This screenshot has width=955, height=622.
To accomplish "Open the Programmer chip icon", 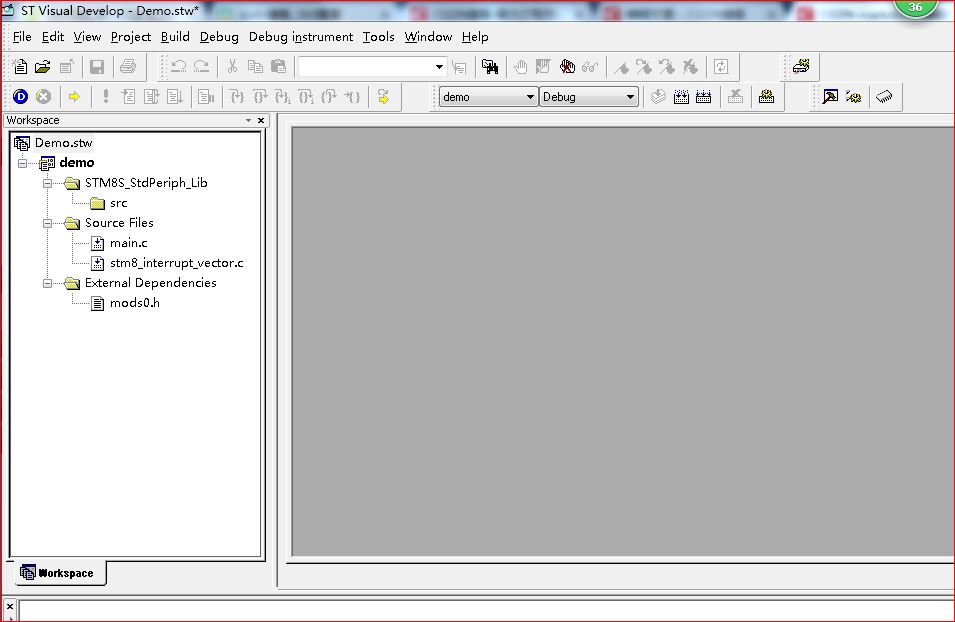I will 884,97.
